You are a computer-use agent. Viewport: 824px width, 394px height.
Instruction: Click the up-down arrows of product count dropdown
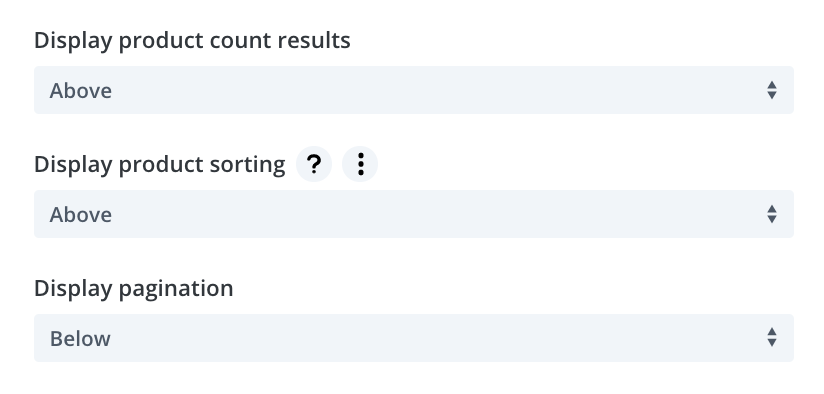(771, 90)
